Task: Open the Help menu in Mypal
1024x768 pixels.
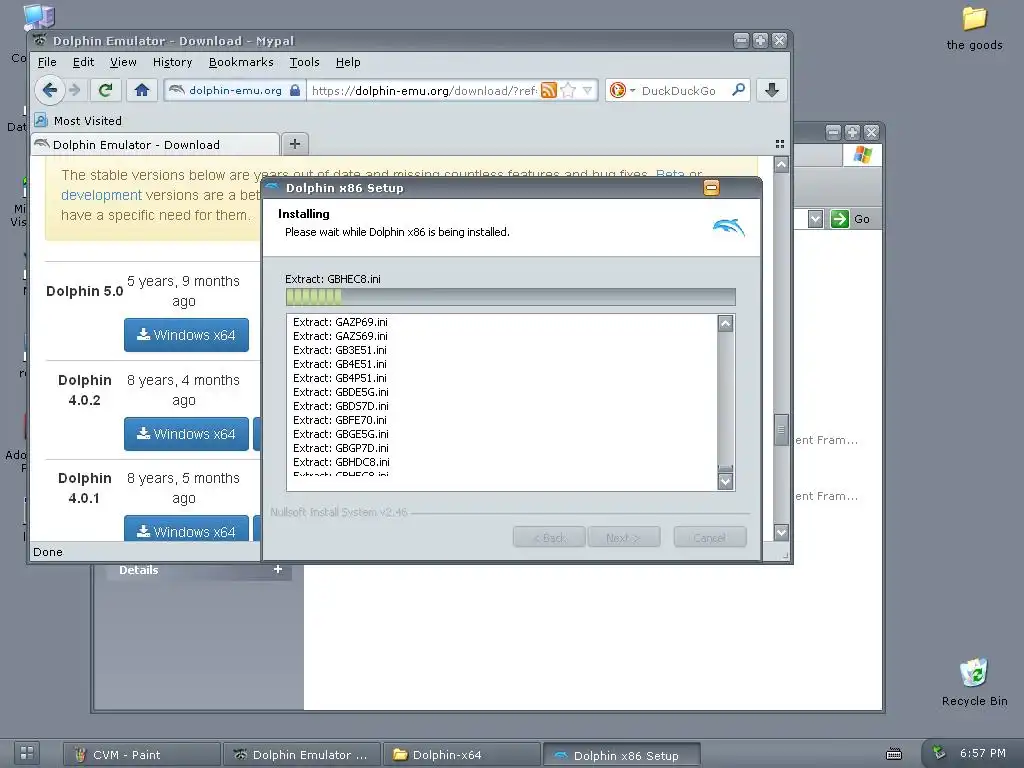Action: 348,62
